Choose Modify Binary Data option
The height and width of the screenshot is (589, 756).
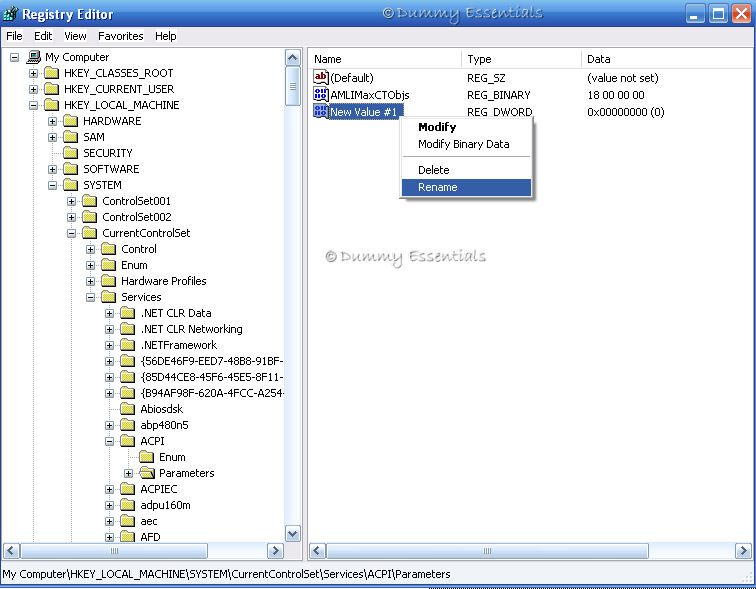click(466, 144)
